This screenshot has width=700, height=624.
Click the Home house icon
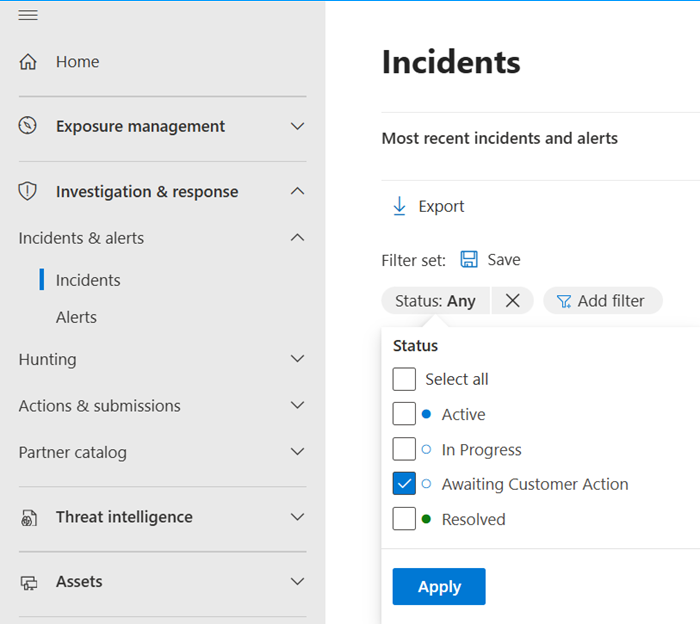tap(28, 62)
